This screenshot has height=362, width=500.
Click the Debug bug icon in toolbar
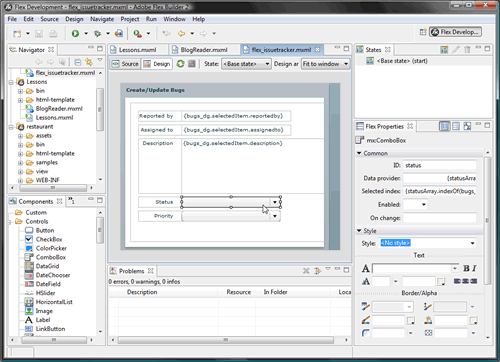[x=97, y=33]
